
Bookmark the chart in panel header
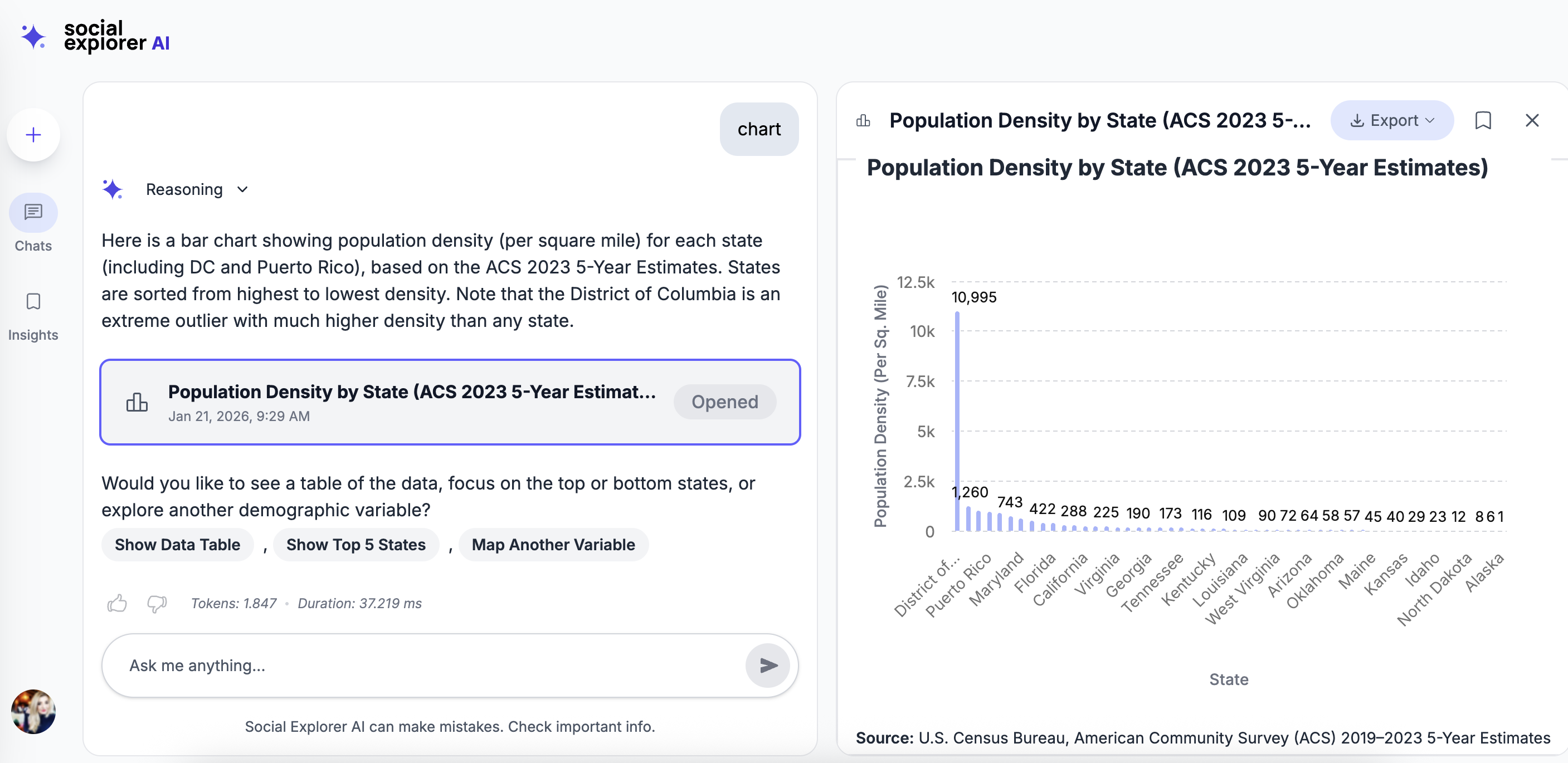click(x=1483, y=120)
